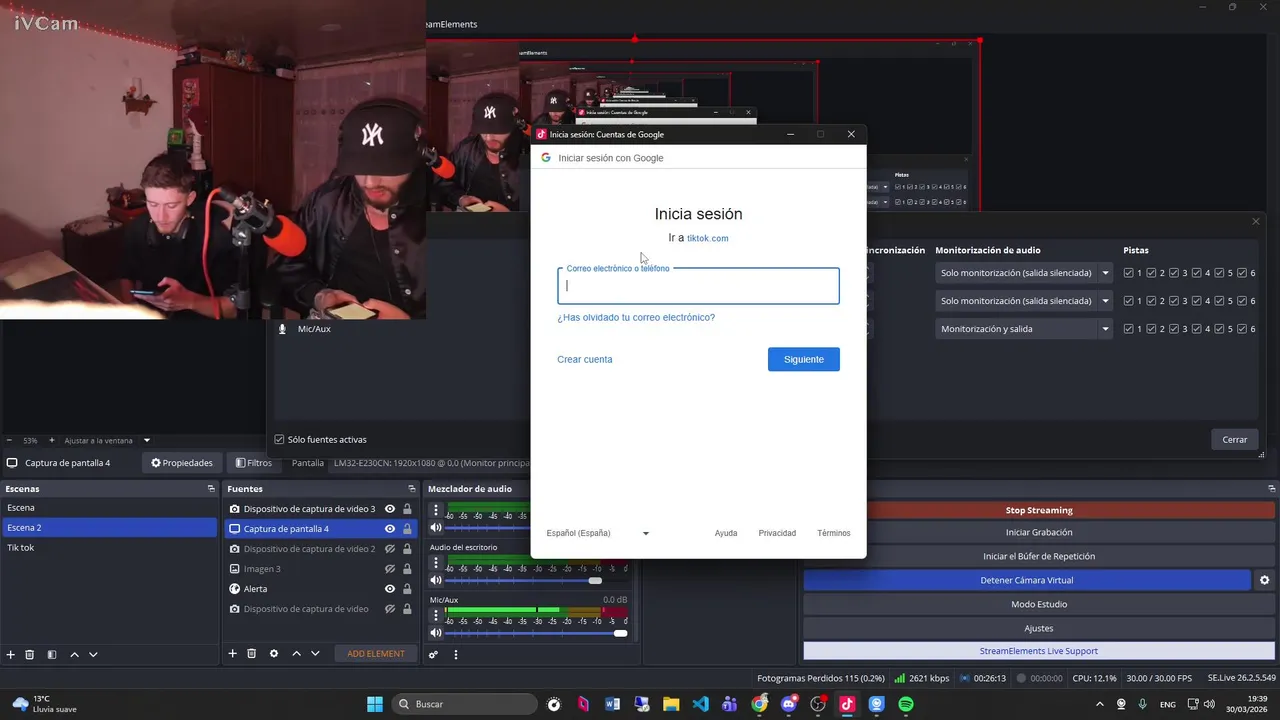Open virtual camera settings gear
Image resolution: width=1280 pixels, height=720 pixels.
1264,580
